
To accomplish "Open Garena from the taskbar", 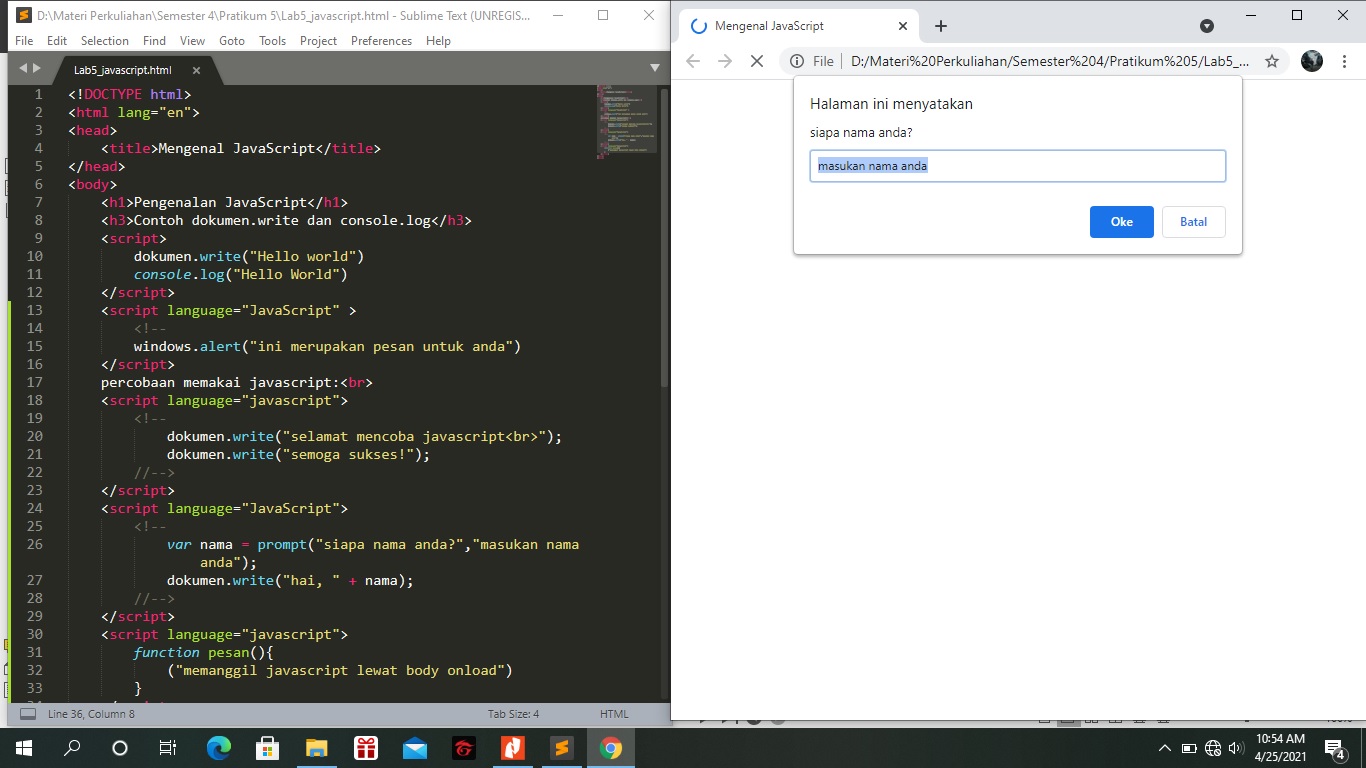I will (x=463, y=747).
